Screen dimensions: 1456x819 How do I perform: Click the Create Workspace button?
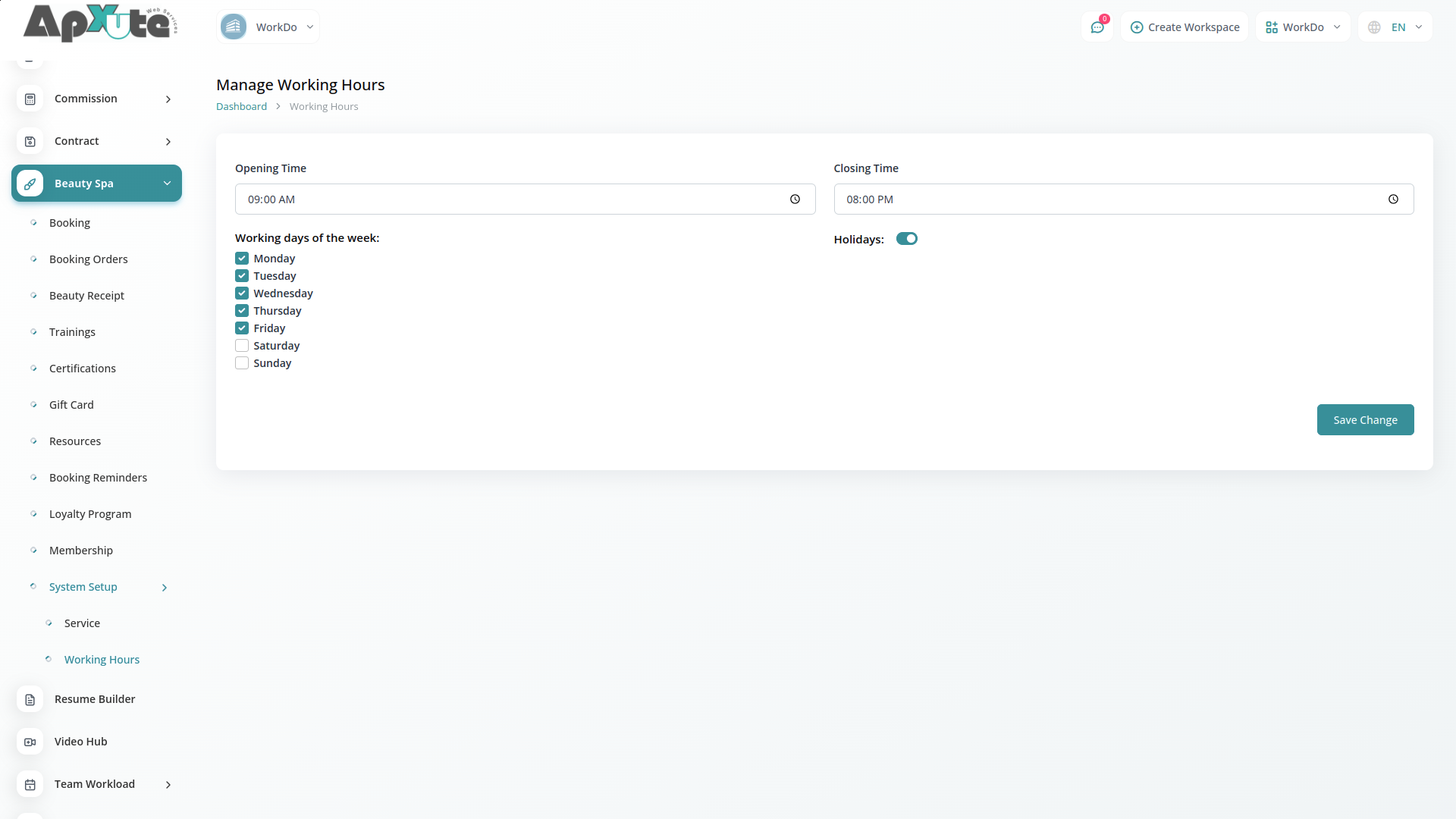coord(1185,27)
